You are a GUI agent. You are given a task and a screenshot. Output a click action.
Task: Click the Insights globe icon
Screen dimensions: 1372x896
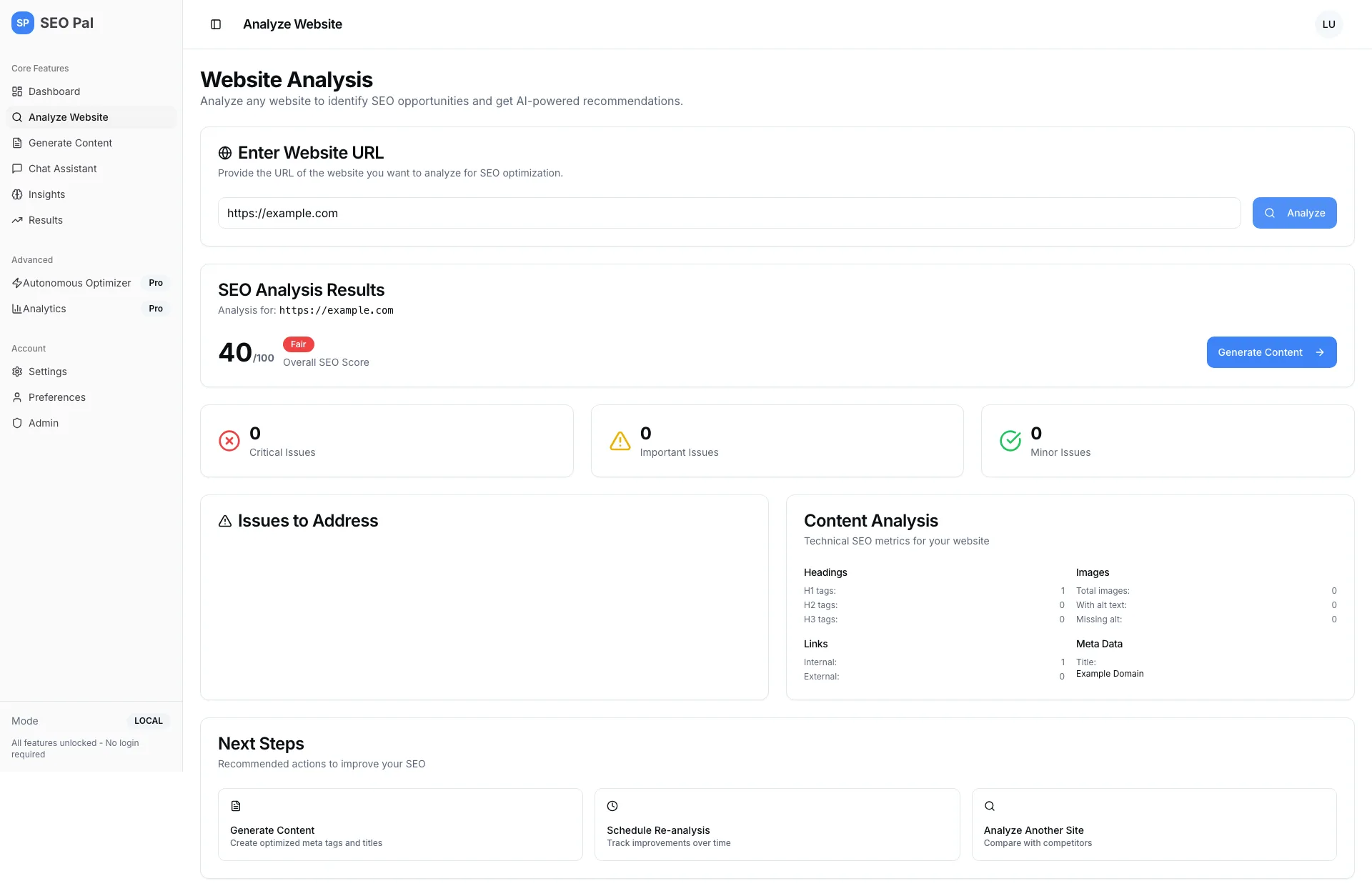pyautogui.click(x=17, y=194)
